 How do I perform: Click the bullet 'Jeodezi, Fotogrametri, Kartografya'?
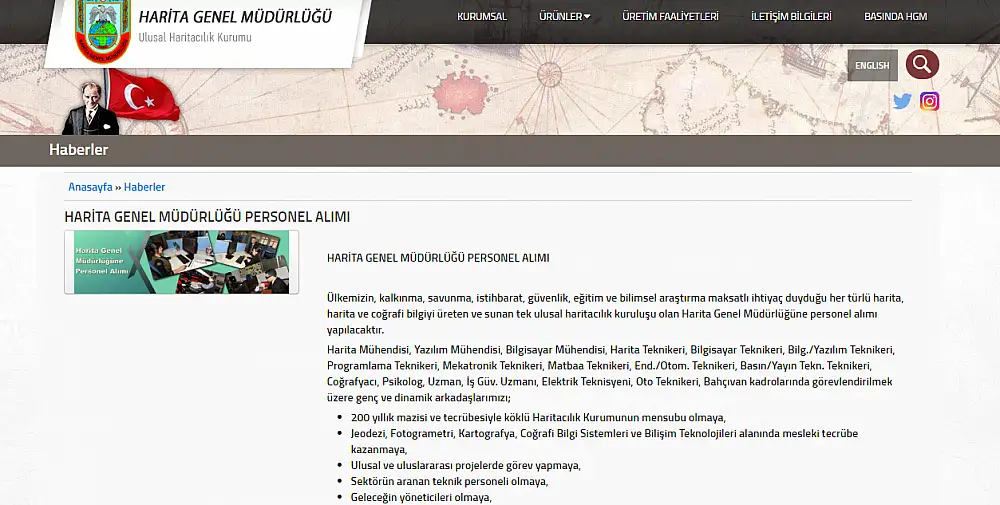pyautogui.click(x=605, y=441)
